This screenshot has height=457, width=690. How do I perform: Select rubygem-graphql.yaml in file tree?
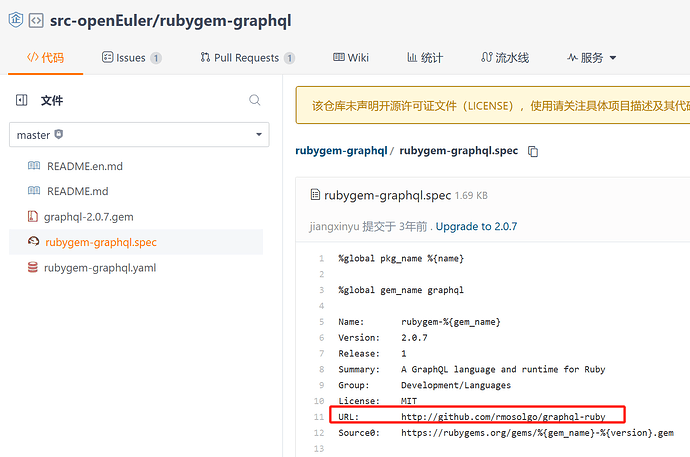pos(100,267)
